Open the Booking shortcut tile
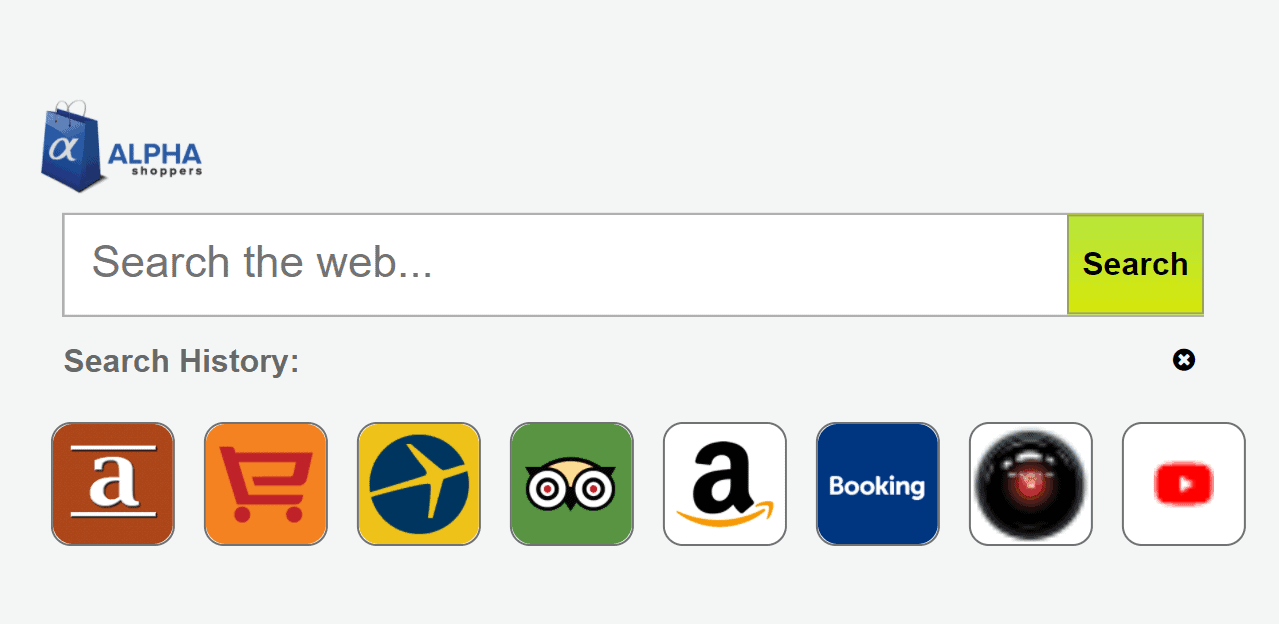 [878, 484]
